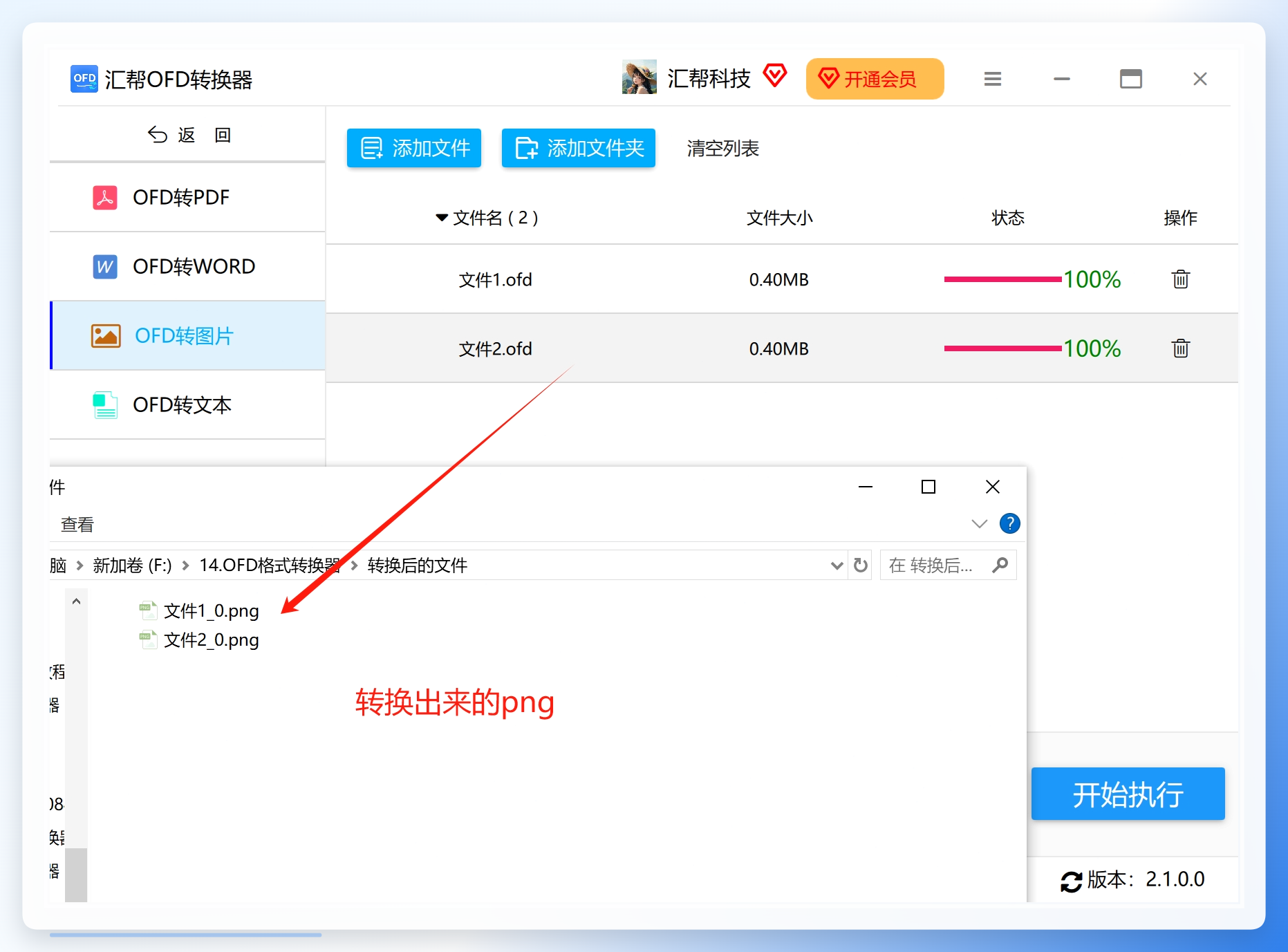Click 开始执行 button
1288x952 pixels.
(1128, 794)
